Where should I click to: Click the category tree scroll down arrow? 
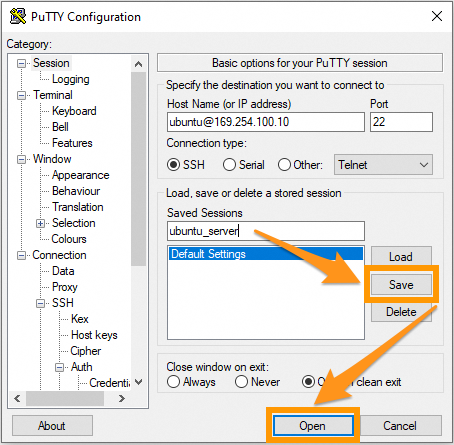pos(139,382)
